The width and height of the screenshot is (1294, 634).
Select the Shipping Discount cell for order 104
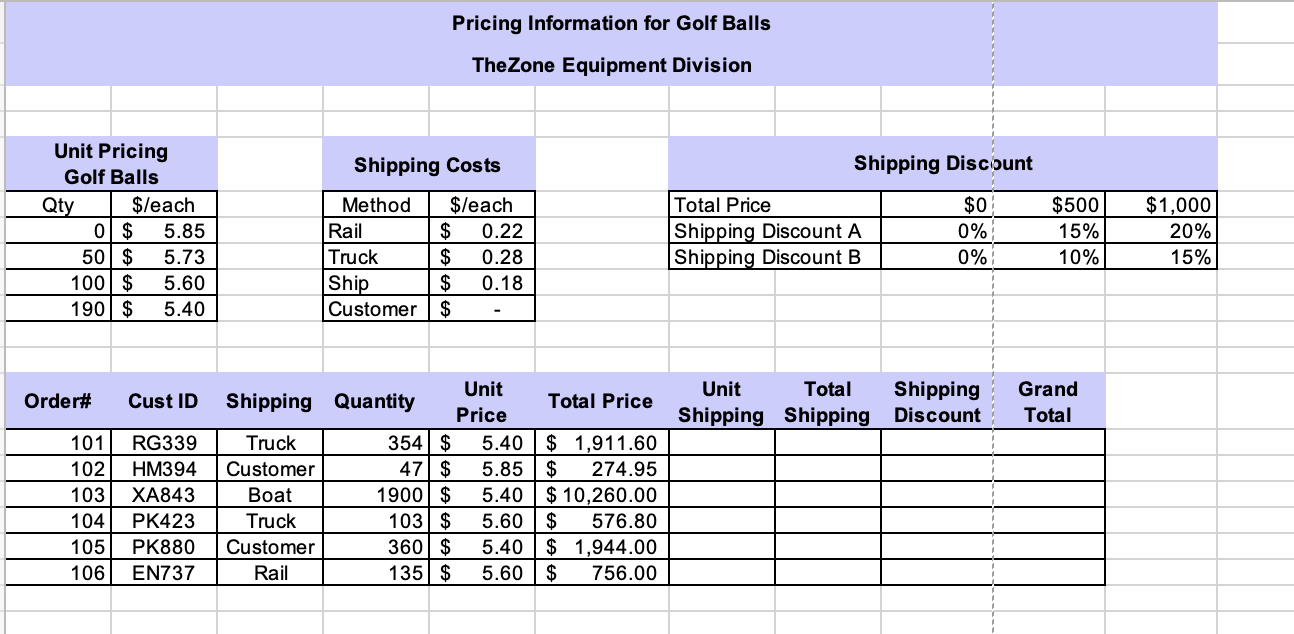click(936, 521)
